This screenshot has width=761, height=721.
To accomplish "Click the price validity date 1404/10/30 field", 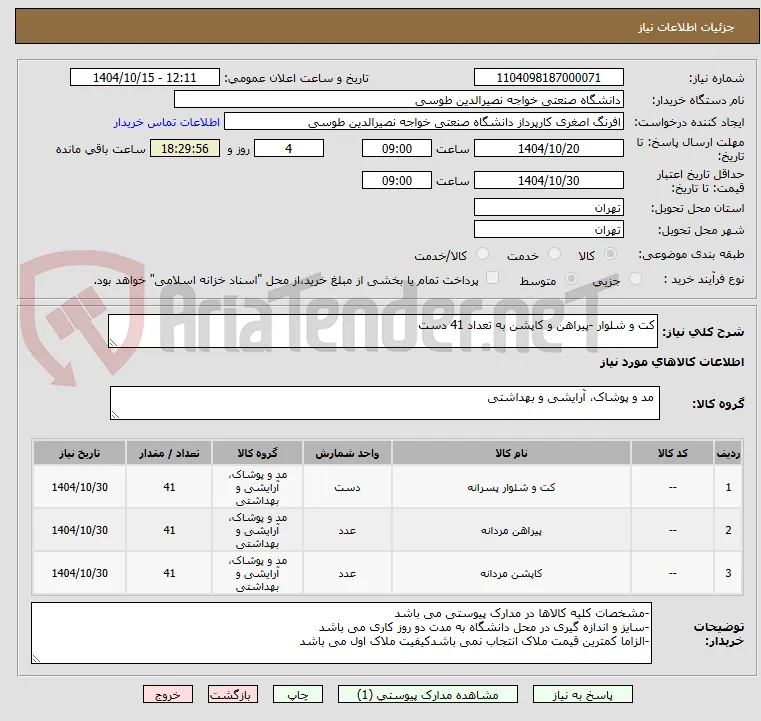I will tap(548, 180).
